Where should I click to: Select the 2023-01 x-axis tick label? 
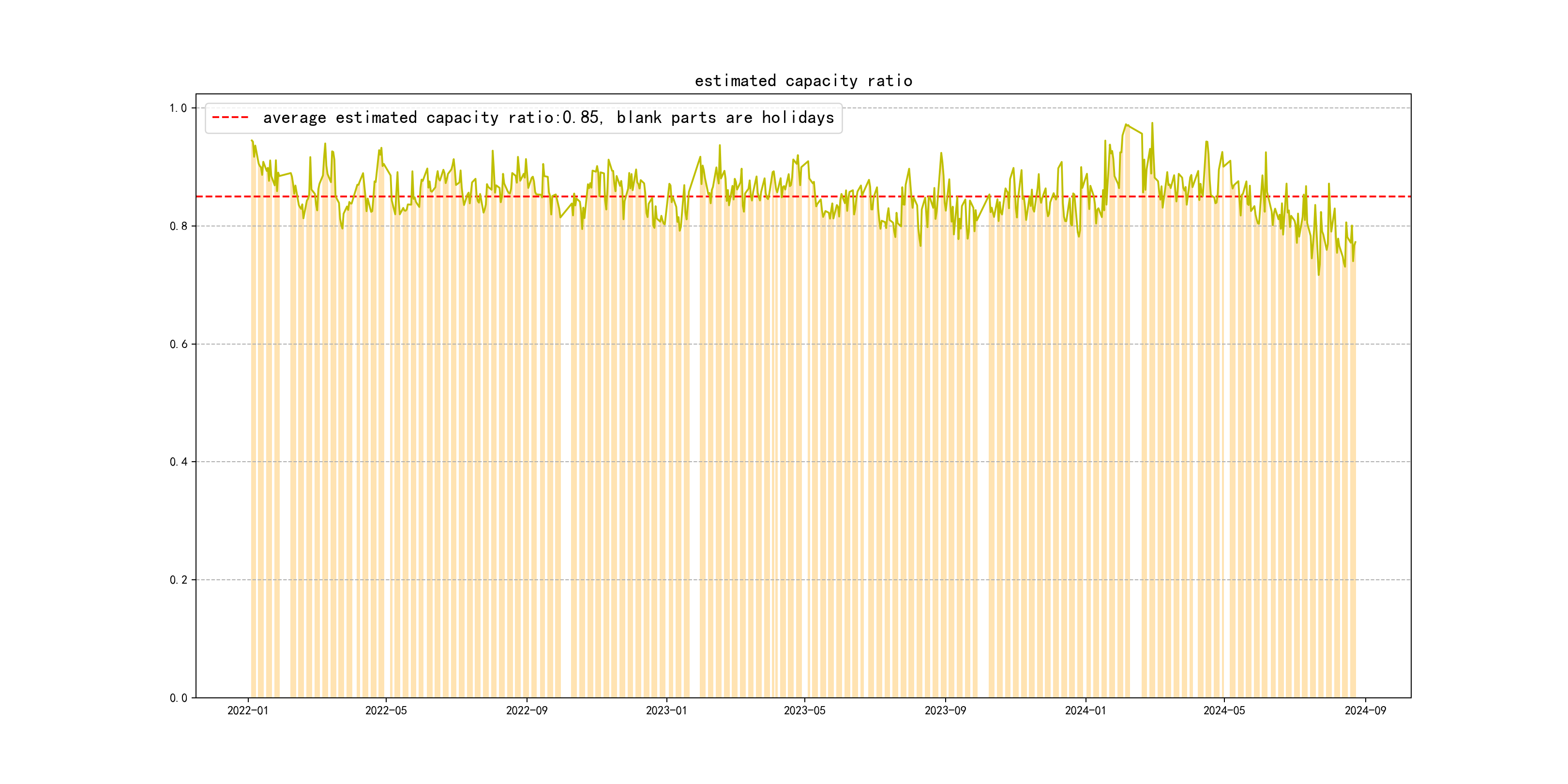pyautogui.click(x=666, y=711)
